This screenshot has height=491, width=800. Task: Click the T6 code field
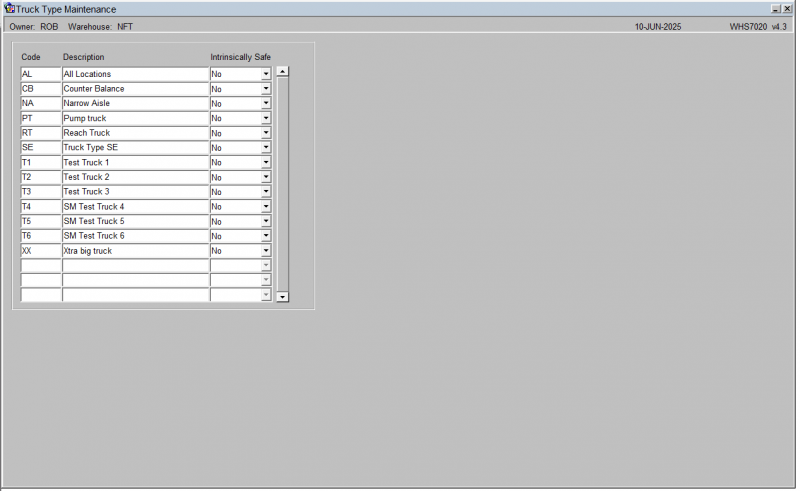pos(41,236)
